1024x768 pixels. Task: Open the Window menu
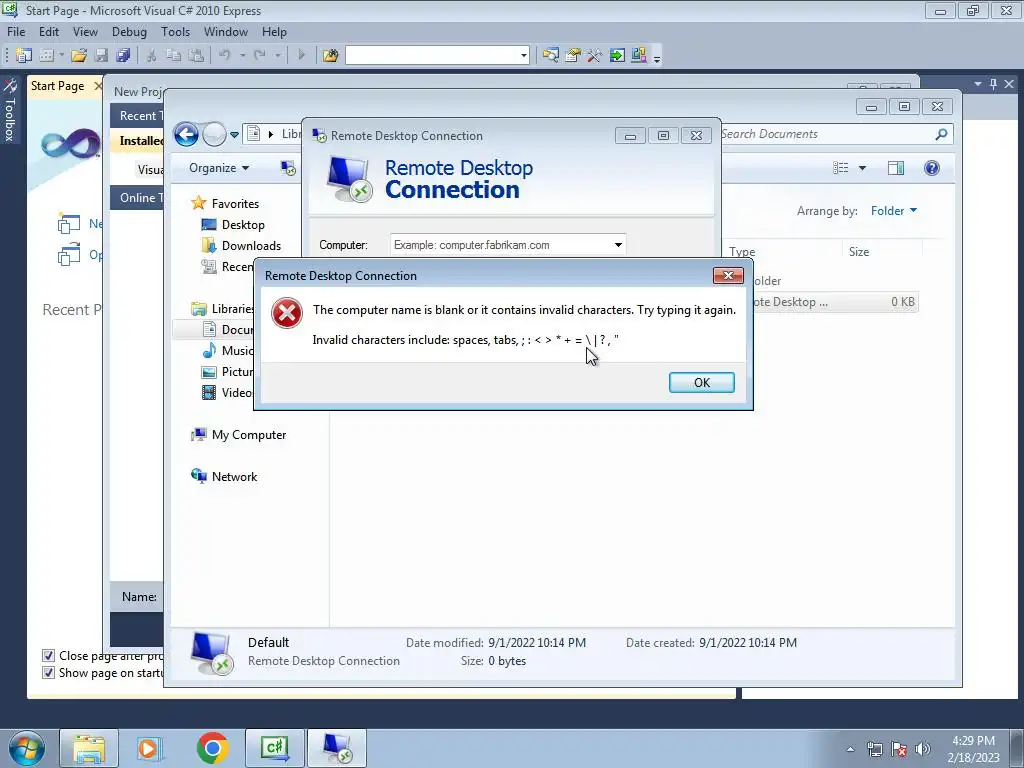(225, 32)
